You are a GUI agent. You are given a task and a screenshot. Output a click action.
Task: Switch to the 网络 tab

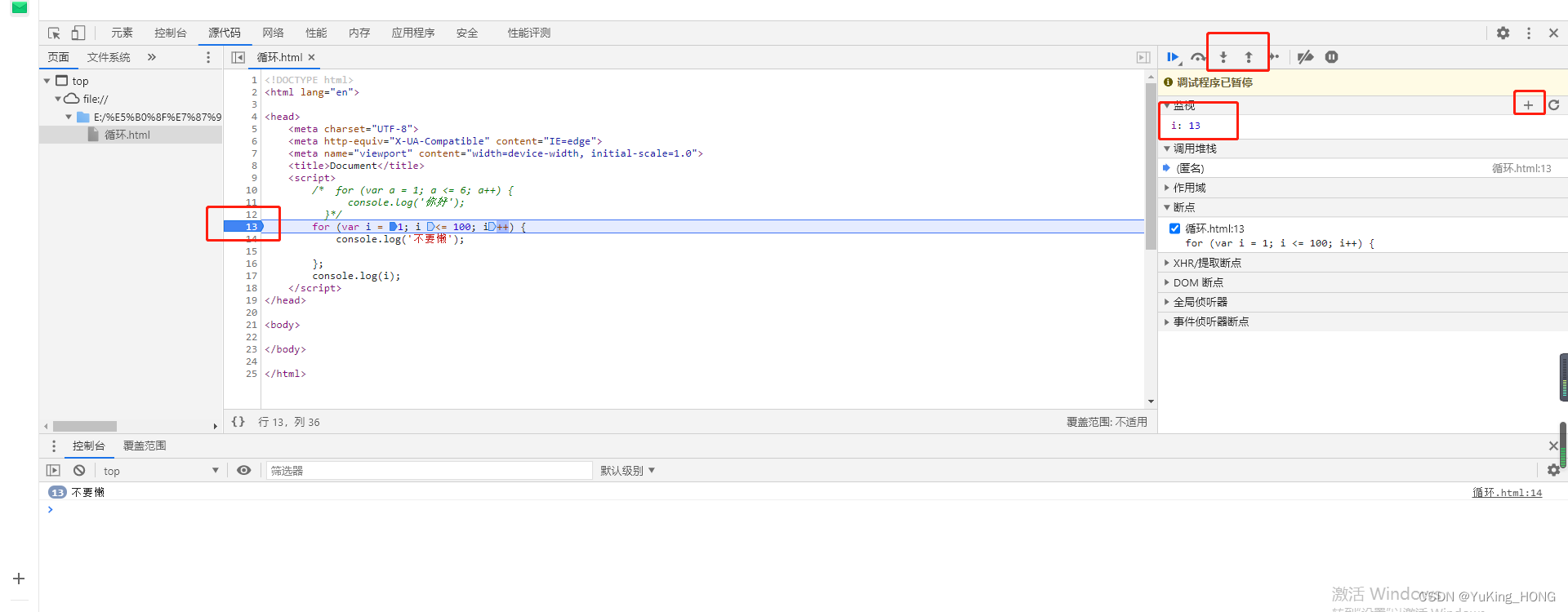273,33
